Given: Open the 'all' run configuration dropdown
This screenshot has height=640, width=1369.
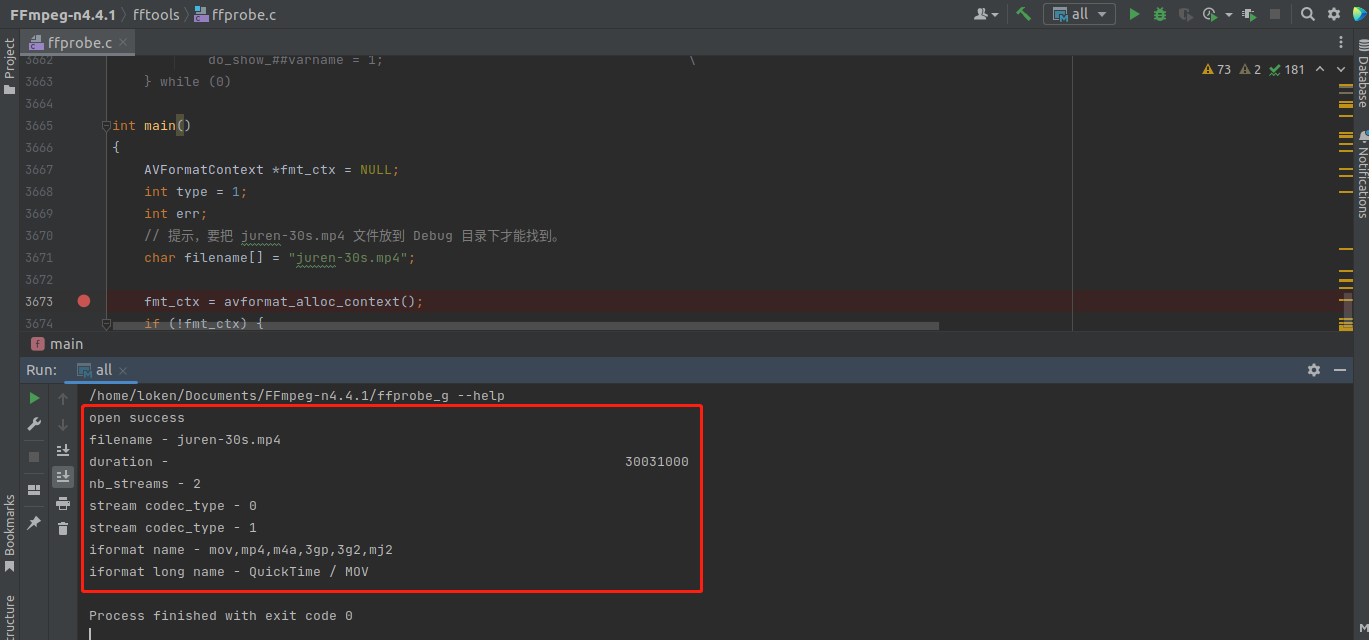Looking at the screenshot, I should (1079, 14).
